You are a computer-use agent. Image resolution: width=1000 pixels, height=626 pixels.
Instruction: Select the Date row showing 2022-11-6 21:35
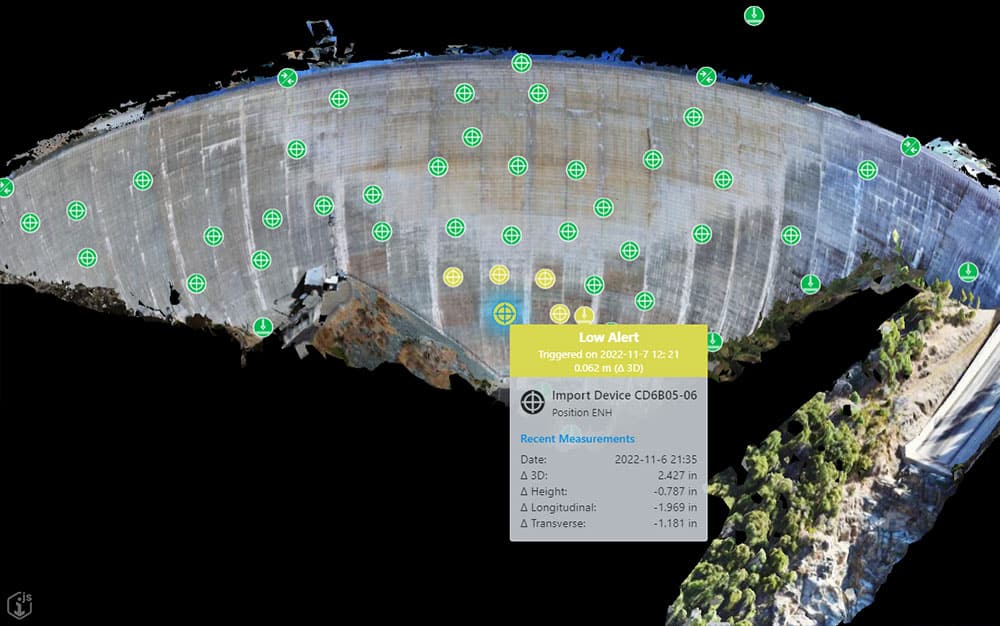[608, 459]
